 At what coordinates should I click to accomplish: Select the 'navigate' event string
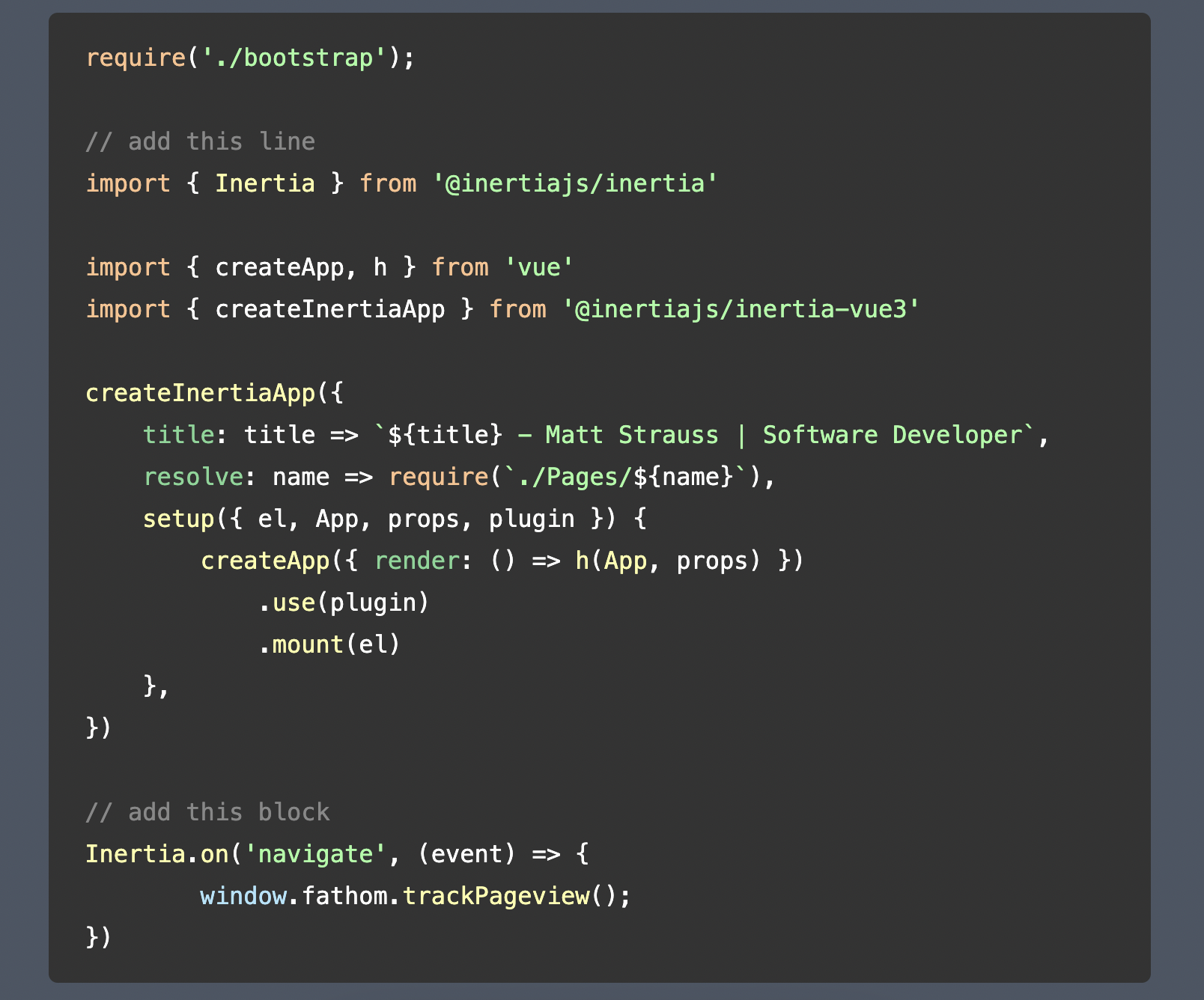(x=315, y=854)
